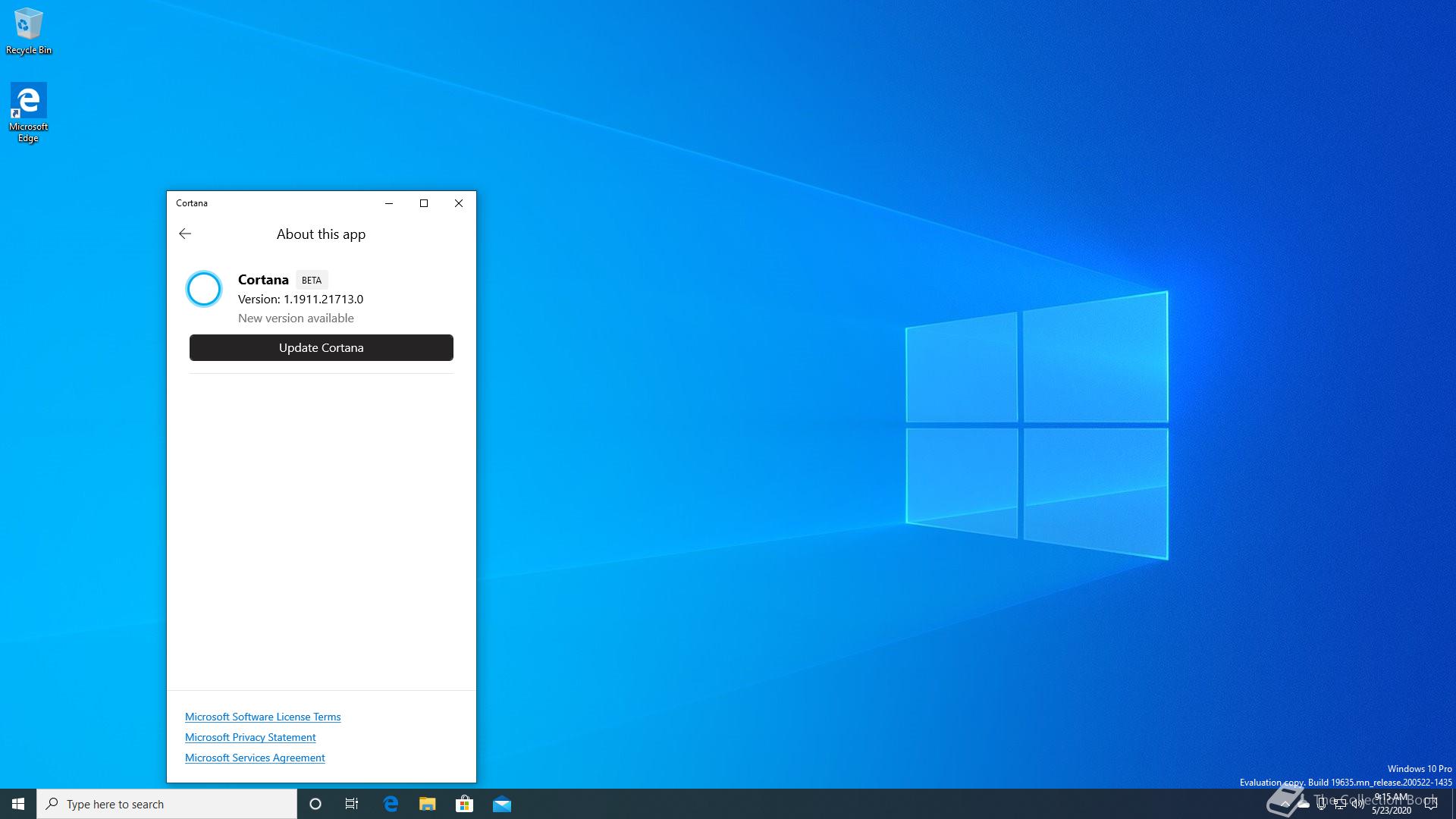Open the Action Center notifications icon
Screen dimensions: 1456x819
1431,804
